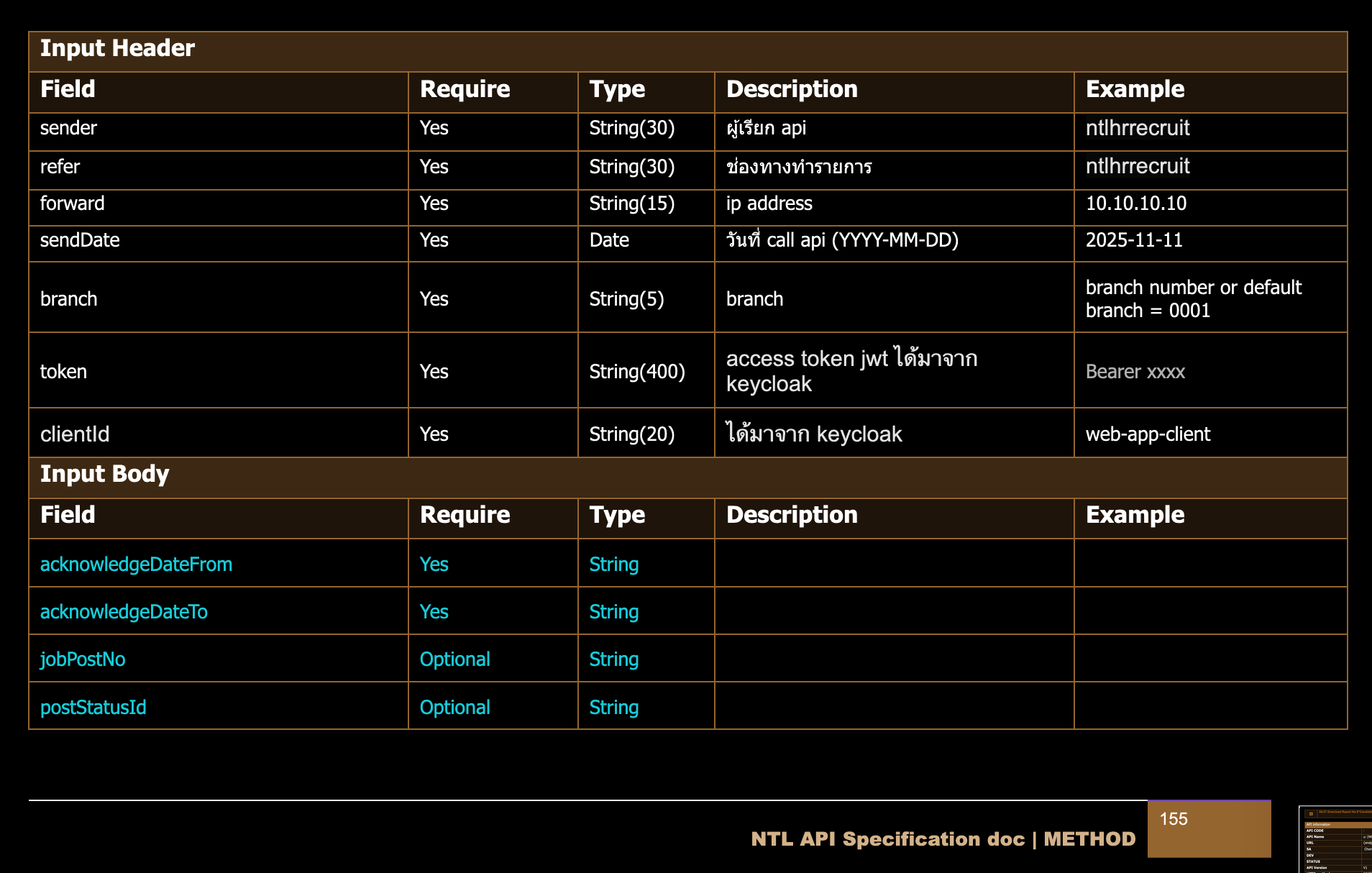Viewport: 1372px width, 873px height.
Task: Click the 10.10.10.10 example value
Action: click(x=1135, y=204)
